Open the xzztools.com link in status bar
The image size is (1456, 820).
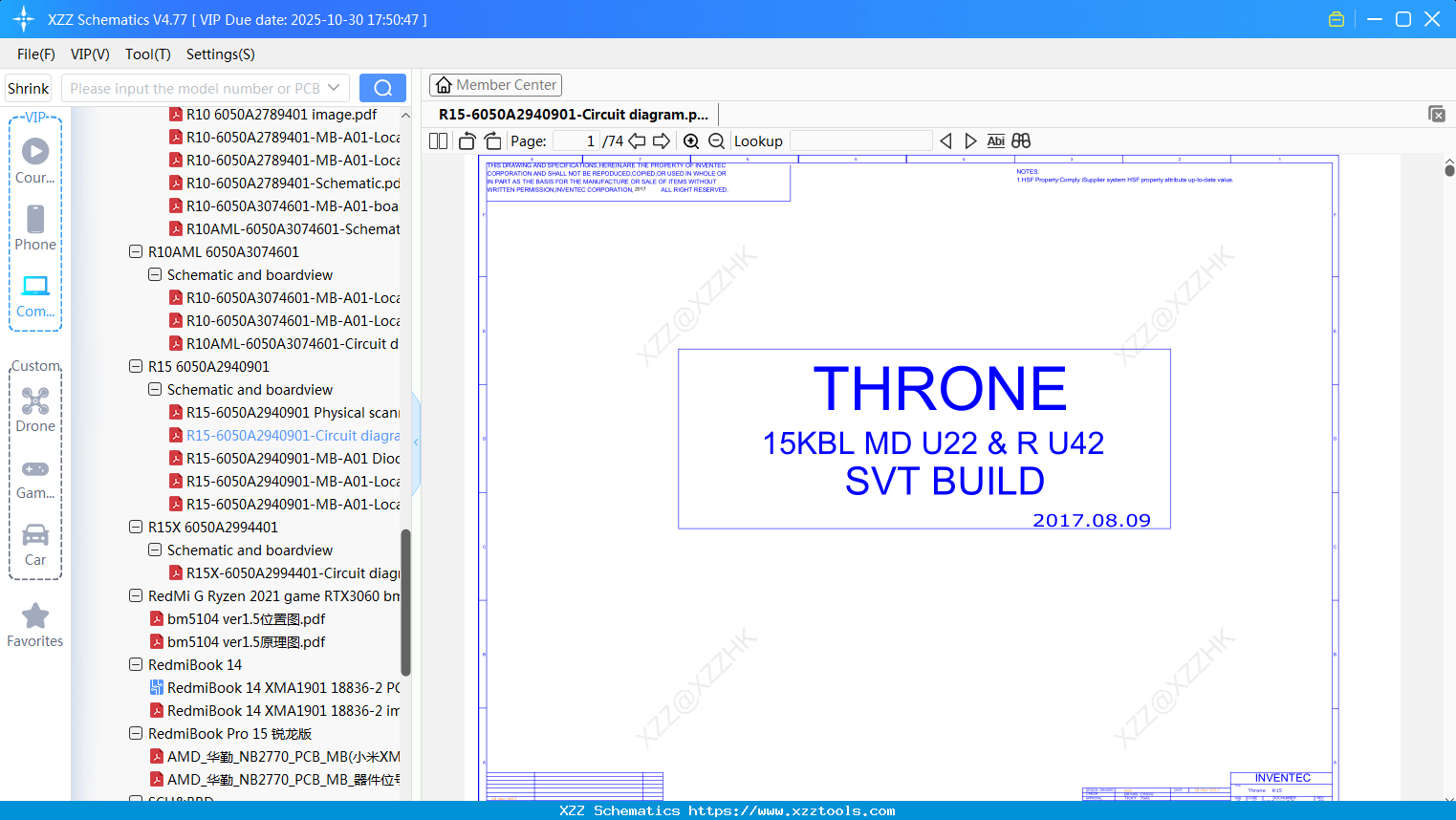792,811
